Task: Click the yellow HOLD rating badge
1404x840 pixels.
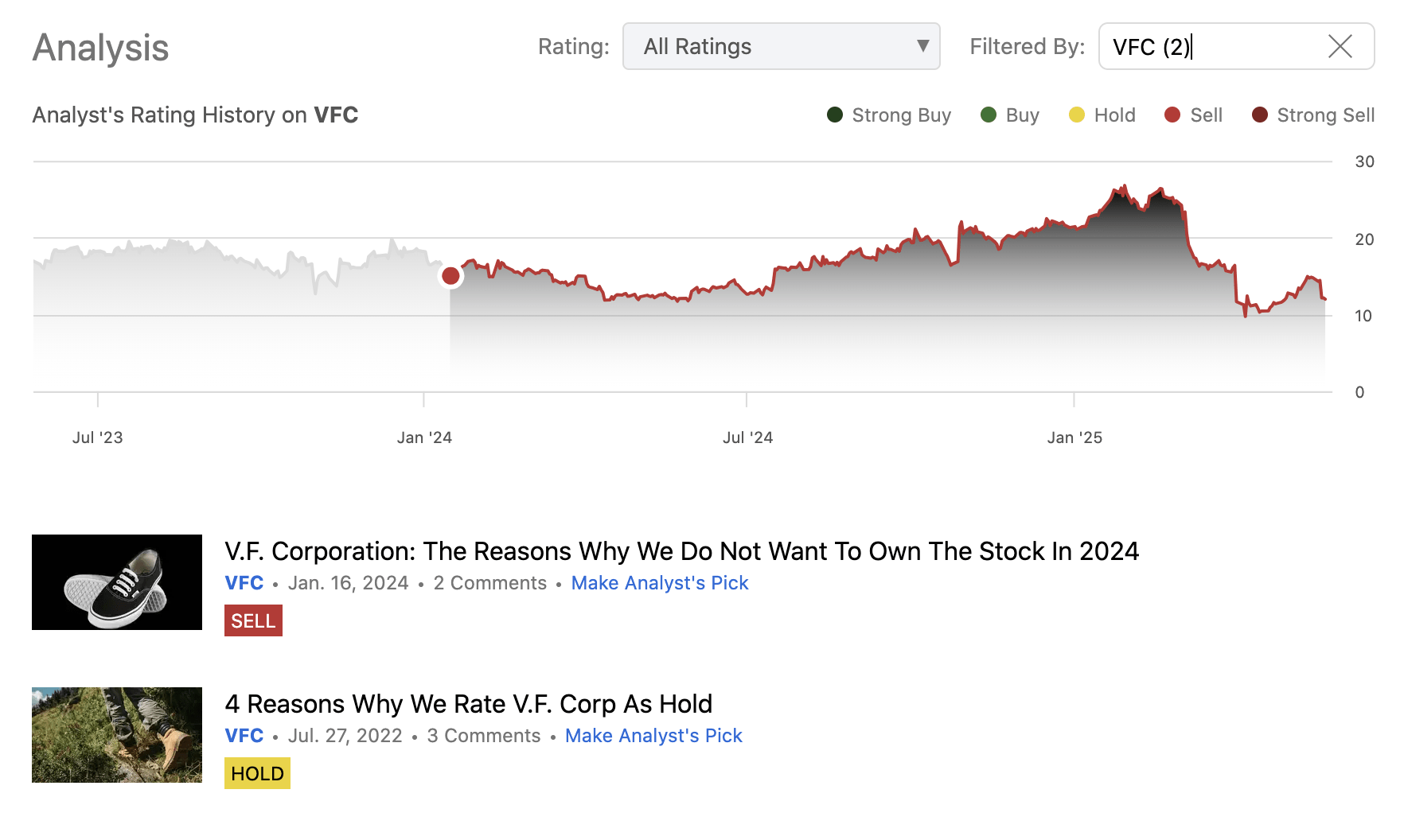Action: (x=257, y=773)
